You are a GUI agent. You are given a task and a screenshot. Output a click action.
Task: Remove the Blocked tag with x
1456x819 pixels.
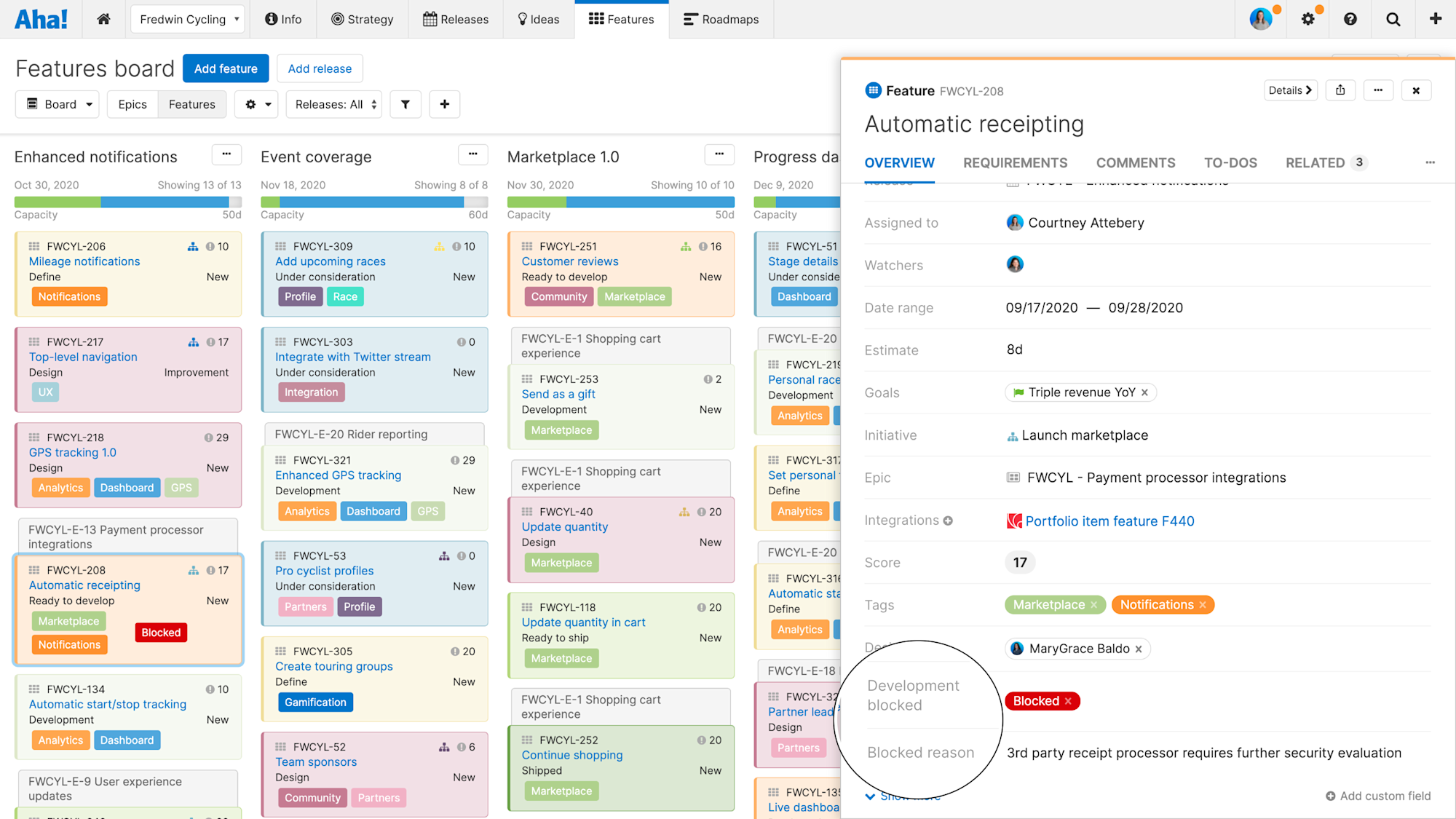coord(1068,701)
